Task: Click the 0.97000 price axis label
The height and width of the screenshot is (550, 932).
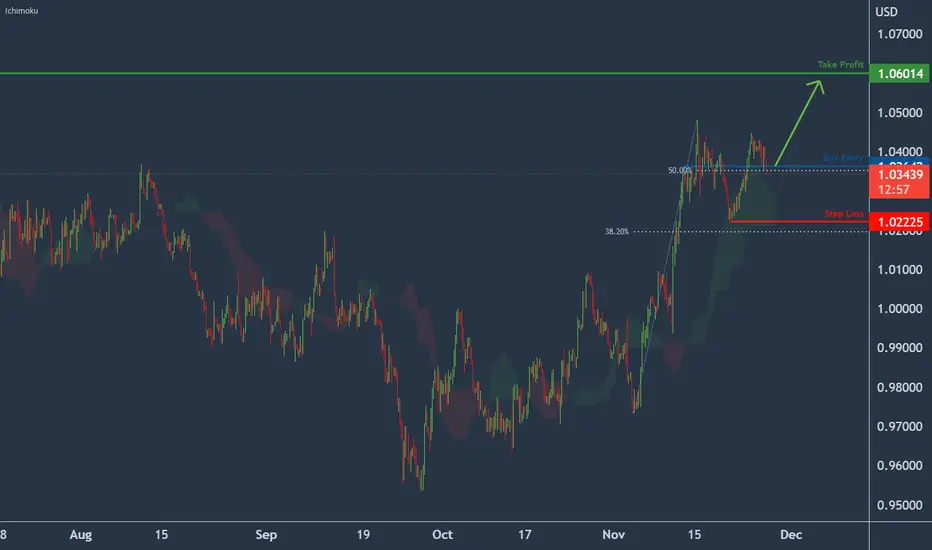Action: tap(900, 426)
